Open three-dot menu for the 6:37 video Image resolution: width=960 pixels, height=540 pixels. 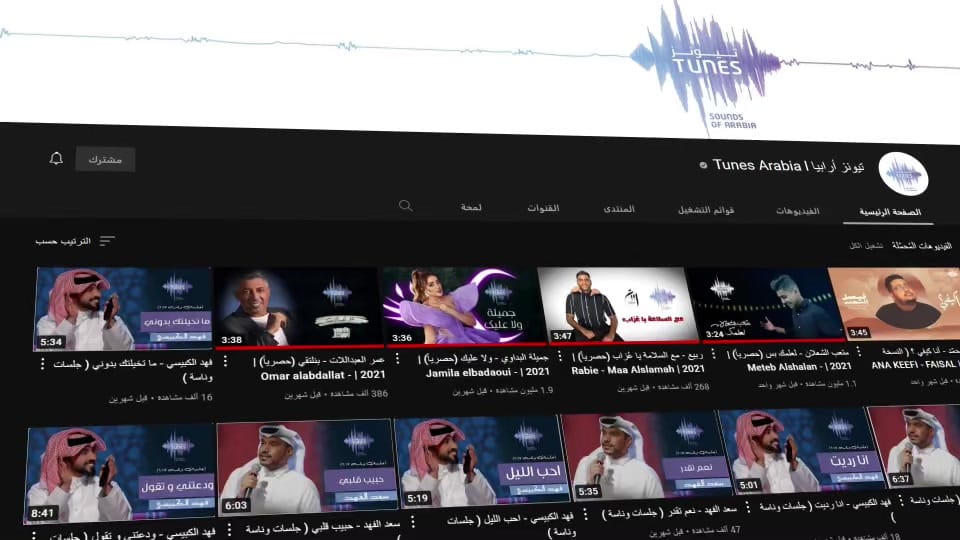(x=901, y=500)
